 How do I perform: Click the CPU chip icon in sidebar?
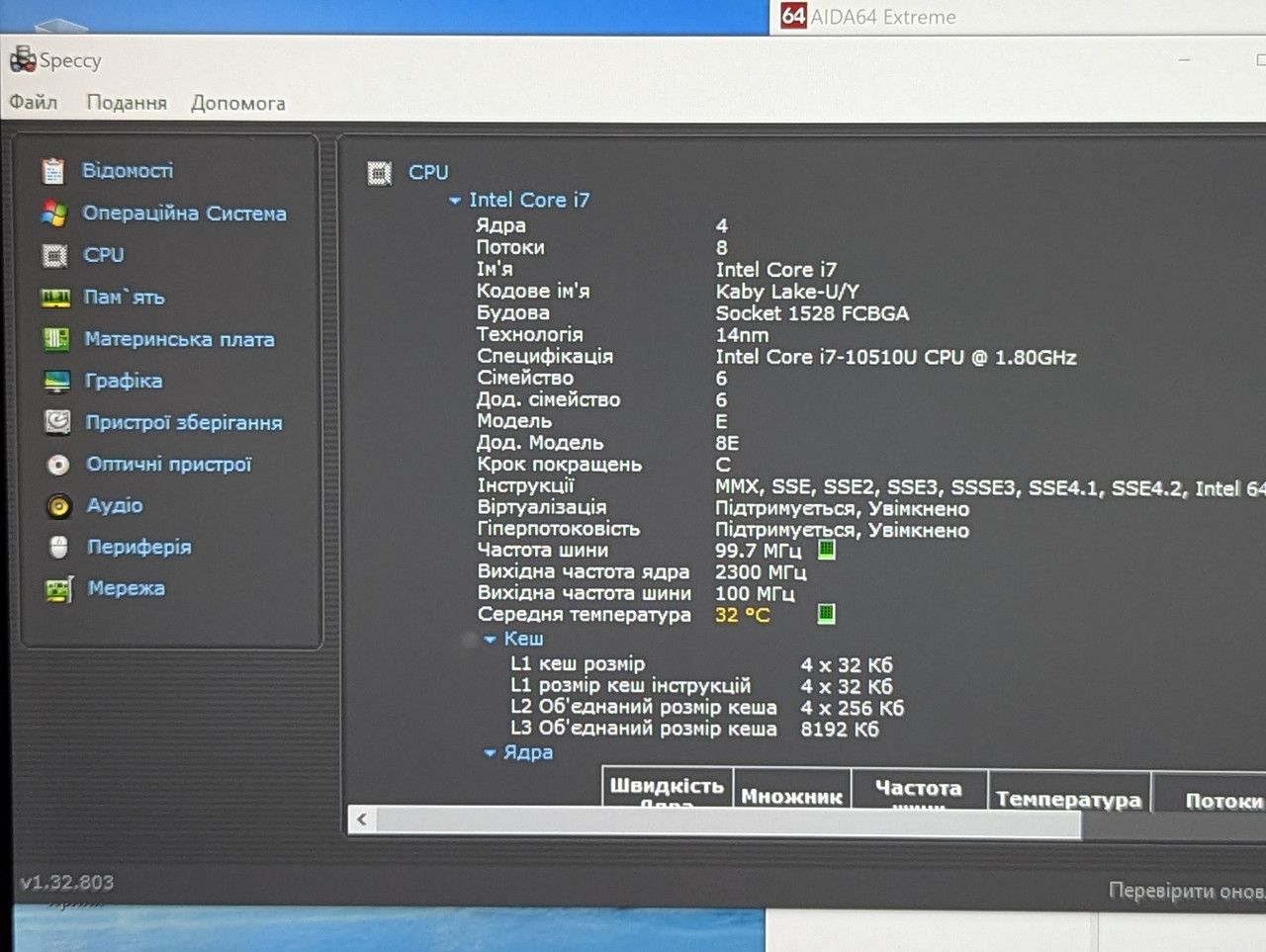pyautogui.click(x=54, y=256)
